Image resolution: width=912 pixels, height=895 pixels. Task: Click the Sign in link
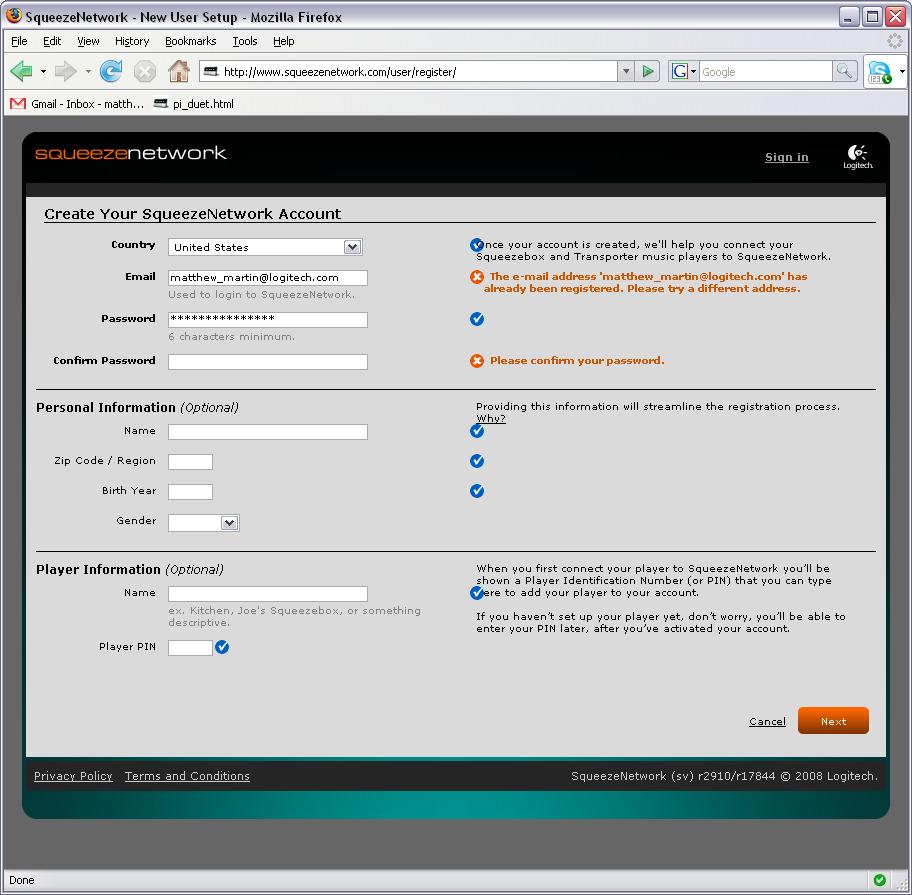[x=786, y=157]
